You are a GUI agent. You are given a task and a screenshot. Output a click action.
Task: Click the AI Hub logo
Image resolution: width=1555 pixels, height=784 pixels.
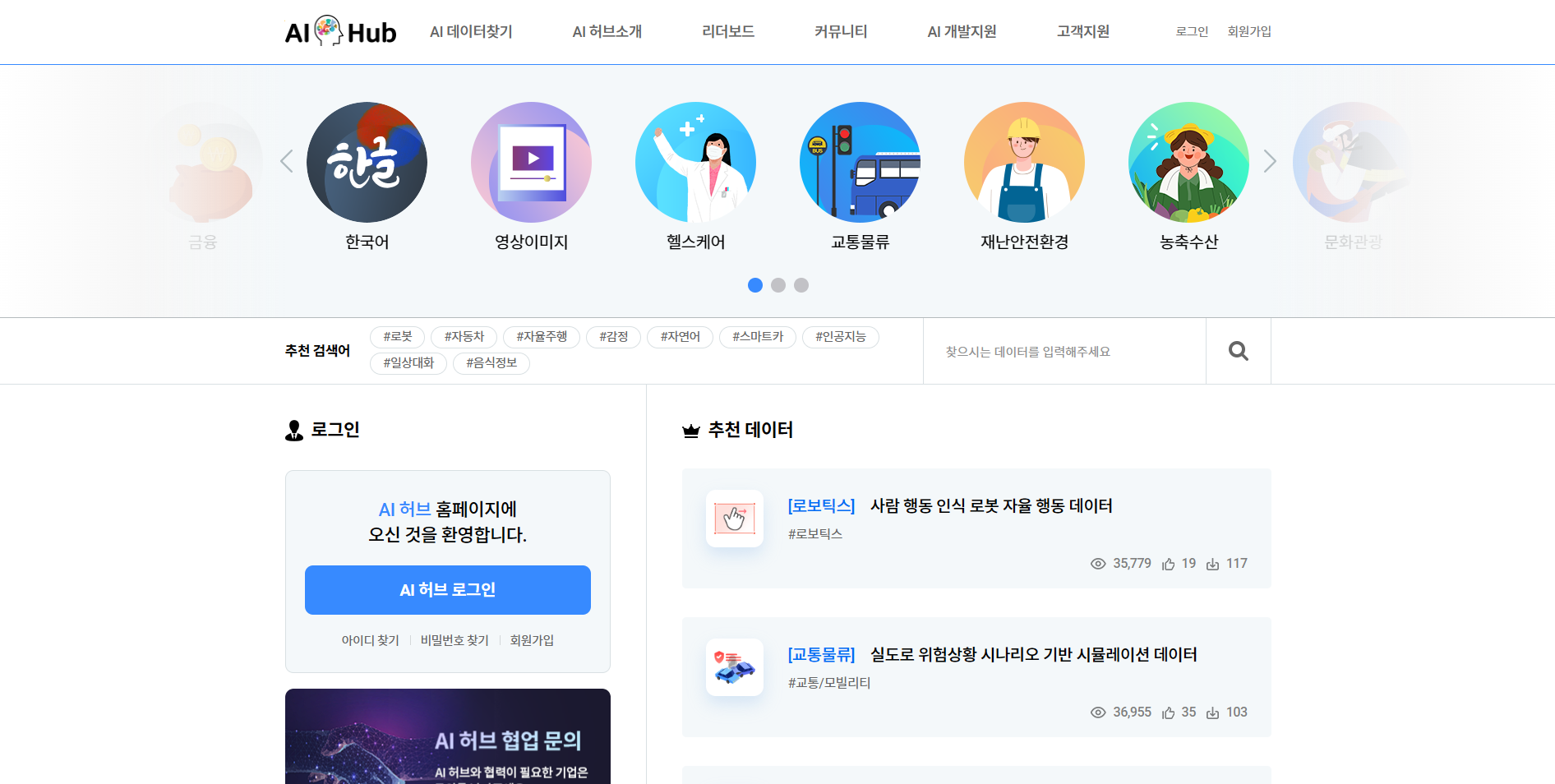pos(340,31)
